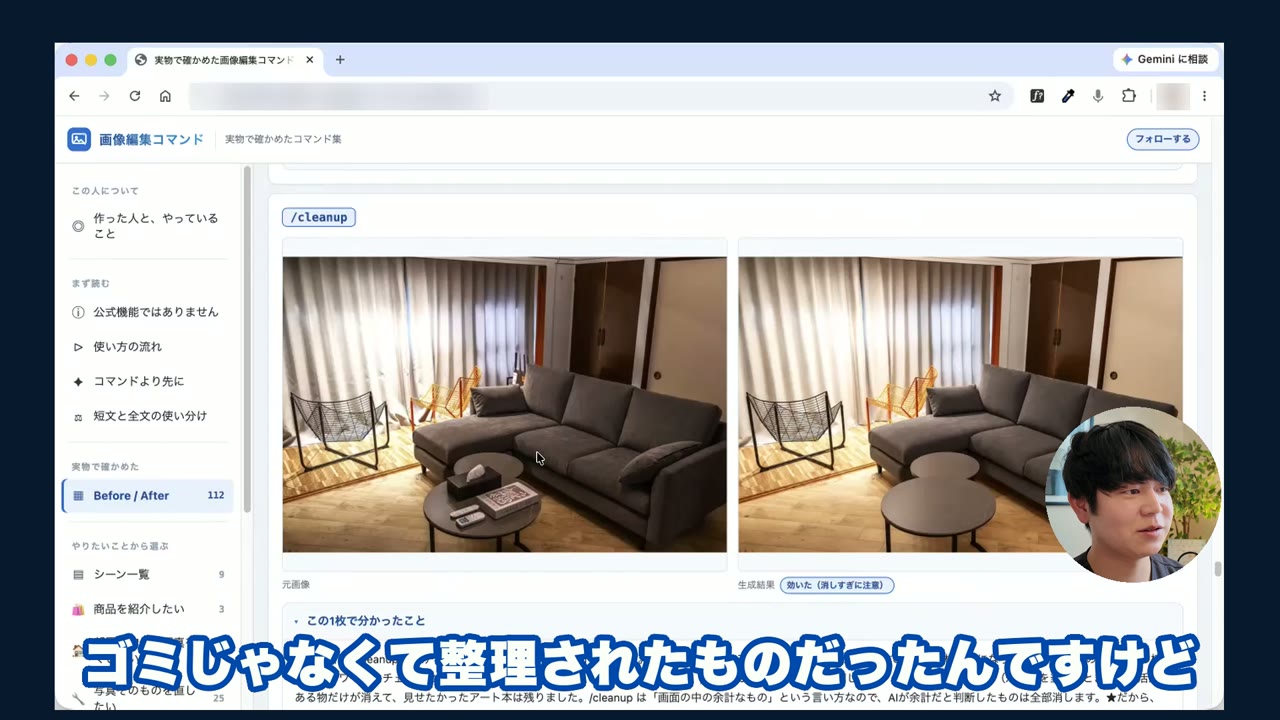Open the script font extension icon
The image size is (1280, 720).
click(x=1037, y=96)
